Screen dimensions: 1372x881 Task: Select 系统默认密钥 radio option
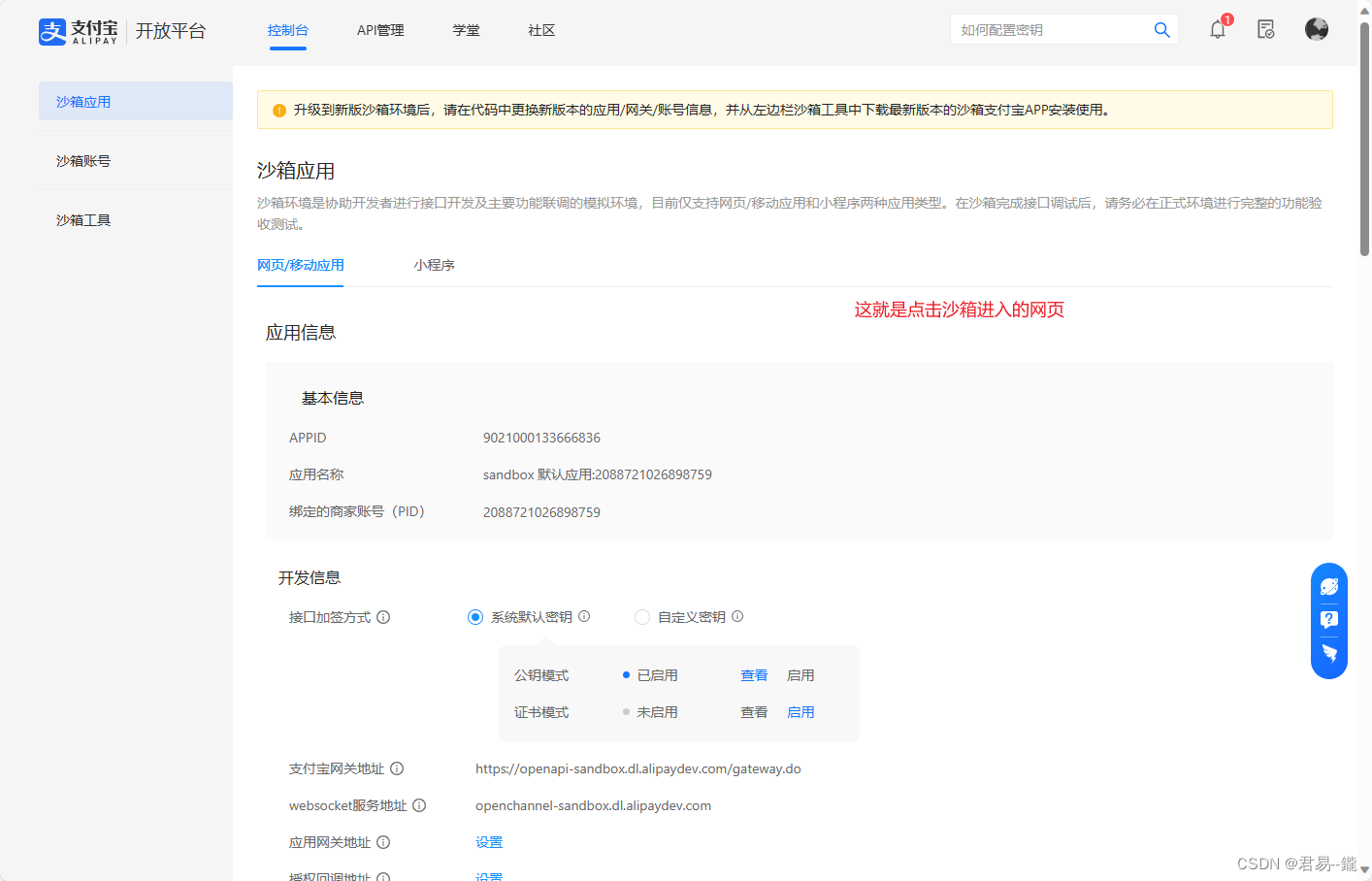pyautogui.click(x=475, y=617)
